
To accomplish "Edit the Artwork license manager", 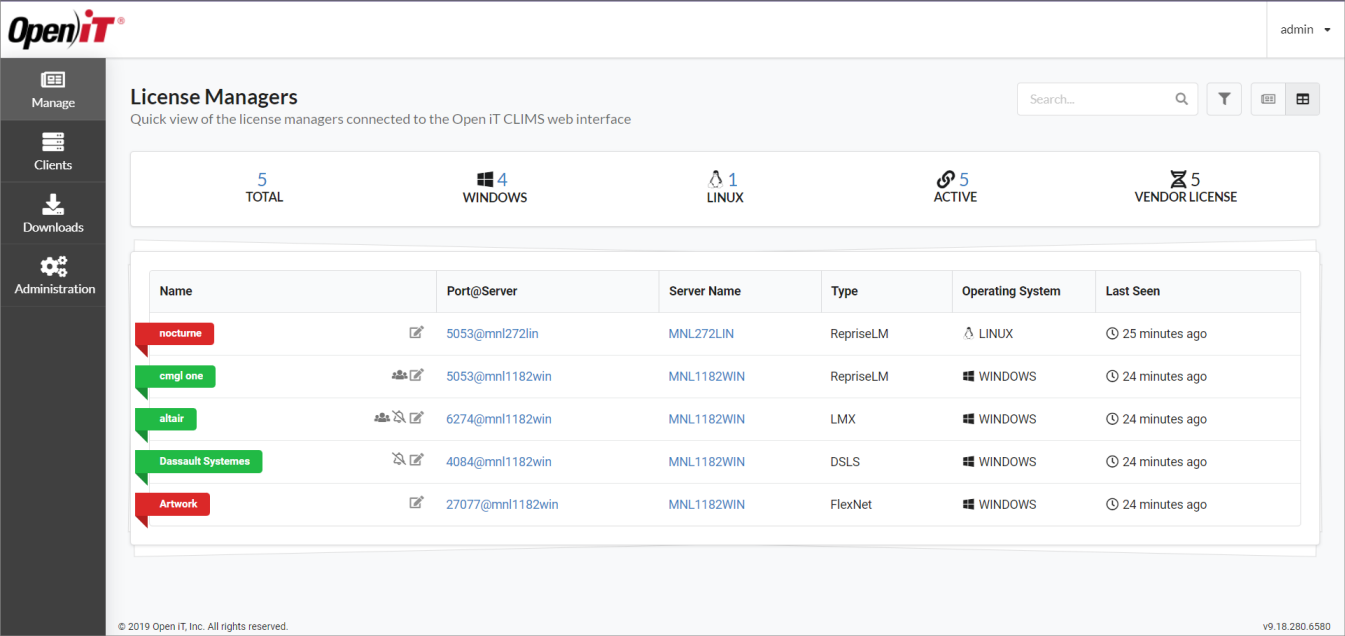I will point(417,503).
